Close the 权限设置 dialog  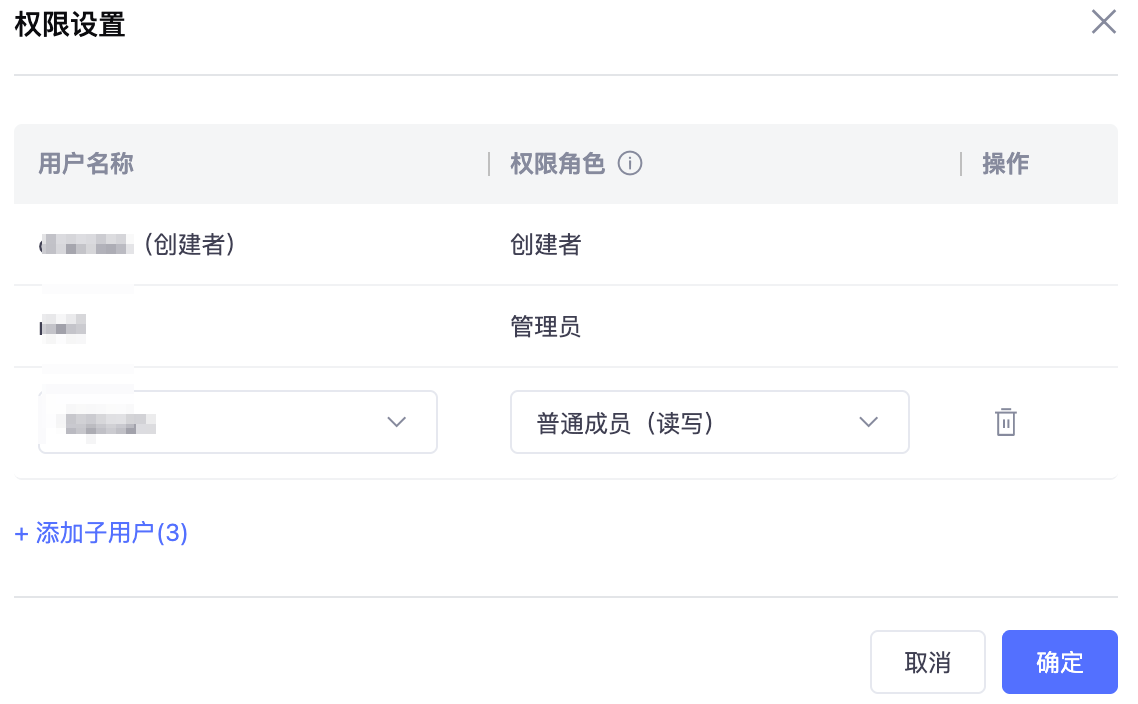click(1103, 22)
